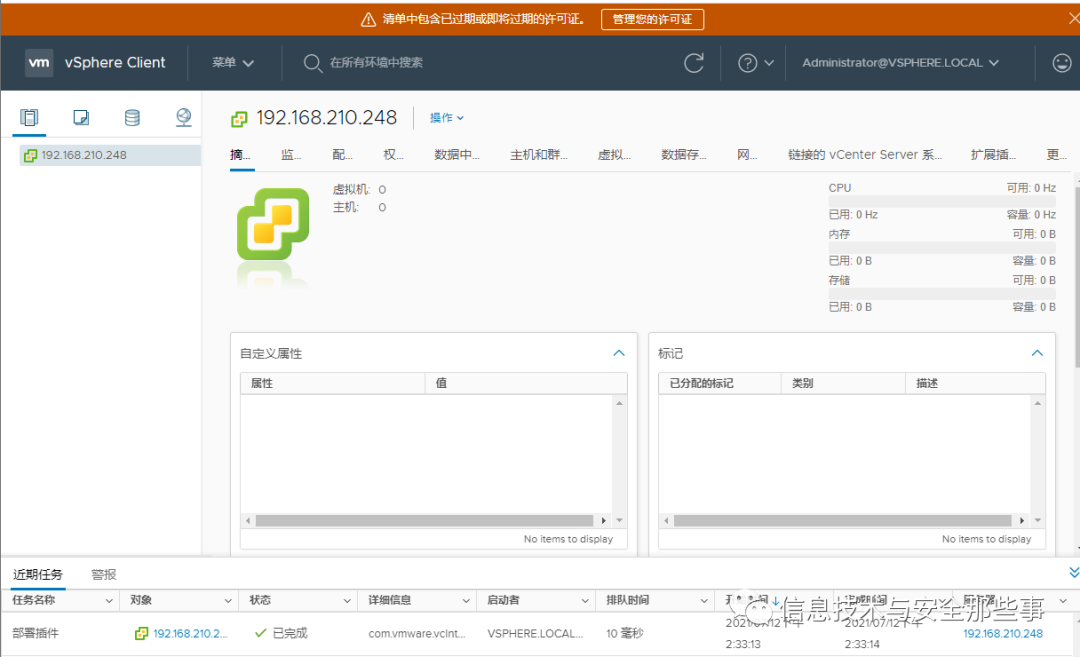Open the 菜单 dropdown
This screenshot has height=657, width=1080.
[233, 63]
